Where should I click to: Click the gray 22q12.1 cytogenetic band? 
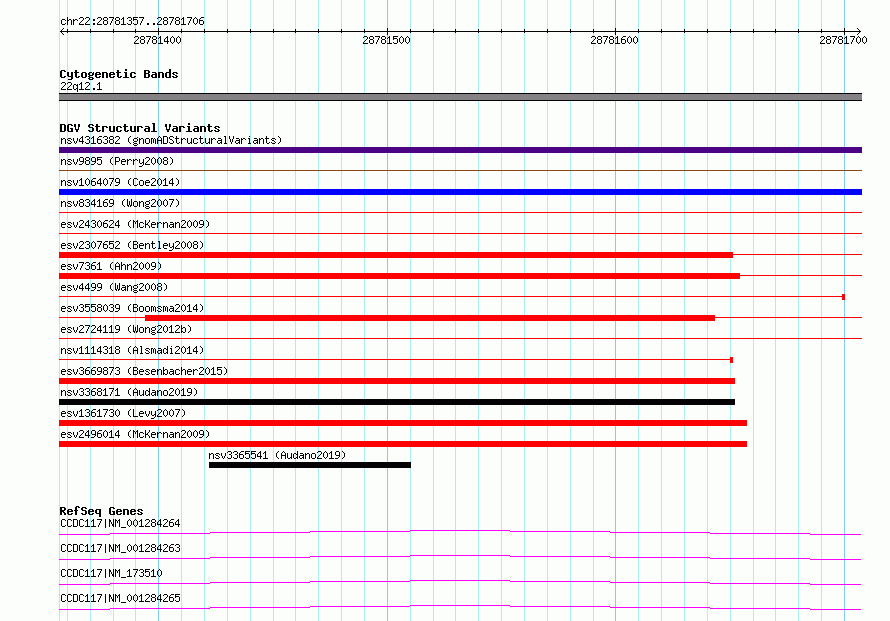click(460, 97)
